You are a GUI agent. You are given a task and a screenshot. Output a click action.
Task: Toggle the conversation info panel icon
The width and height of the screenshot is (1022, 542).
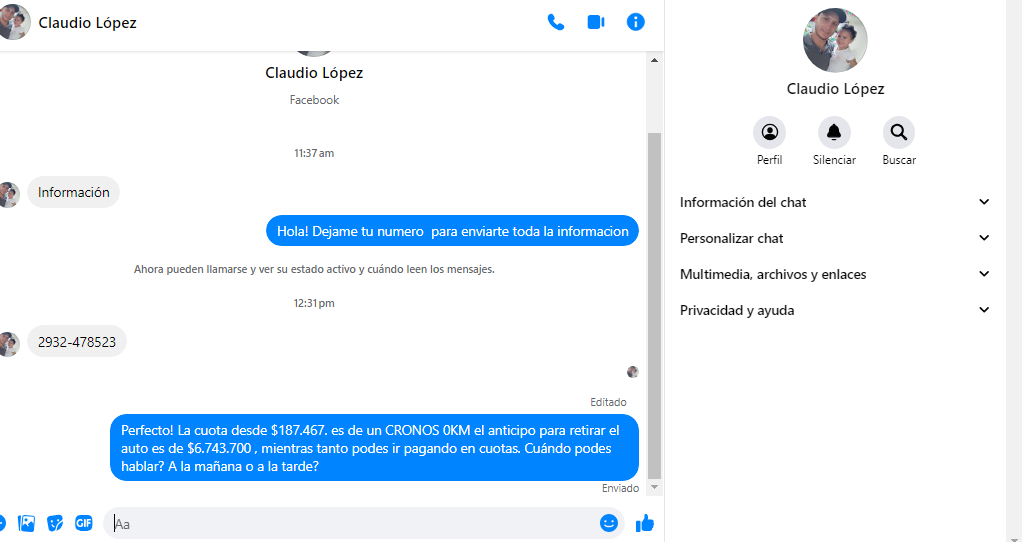point(635,22)
